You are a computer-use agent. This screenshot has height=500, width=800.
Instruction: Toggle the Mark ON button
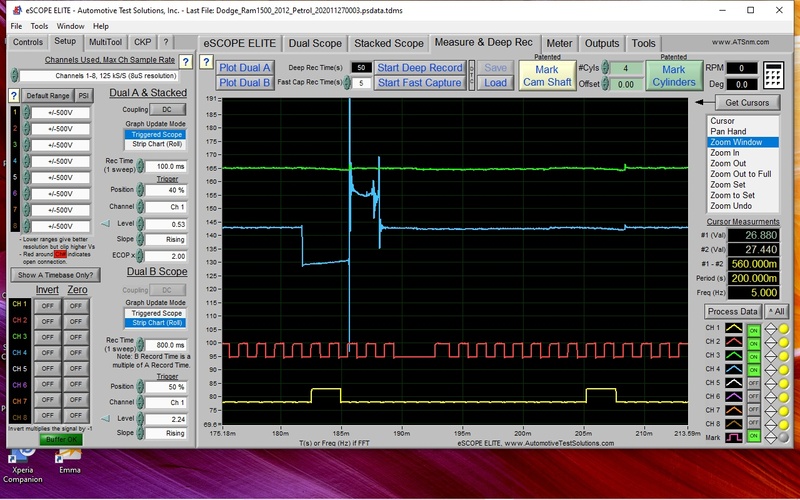click(754, 437)
